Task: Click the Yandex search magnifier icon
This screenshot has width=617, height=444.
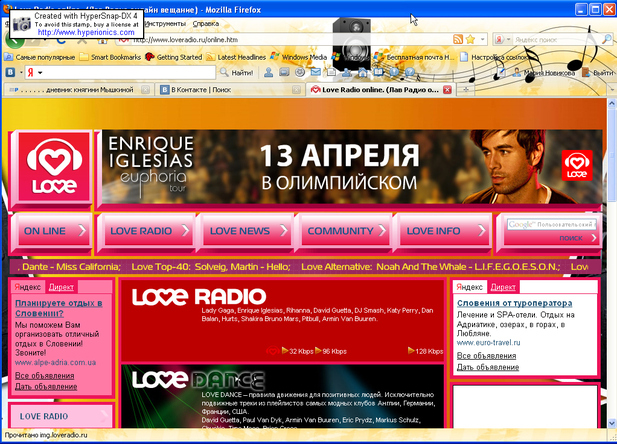Action: click(607, 39)
